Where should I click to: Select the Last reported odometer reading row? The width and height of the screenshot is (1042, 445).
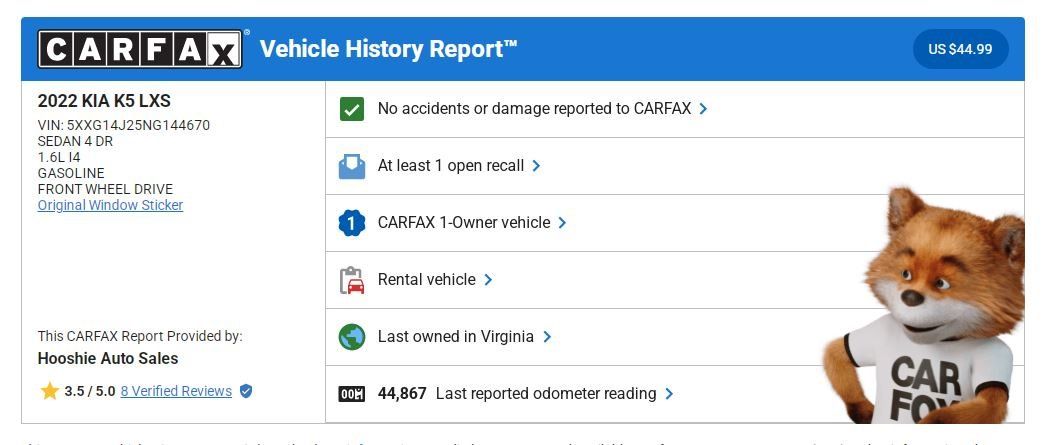pyautogui.click(x=675, y=394)
